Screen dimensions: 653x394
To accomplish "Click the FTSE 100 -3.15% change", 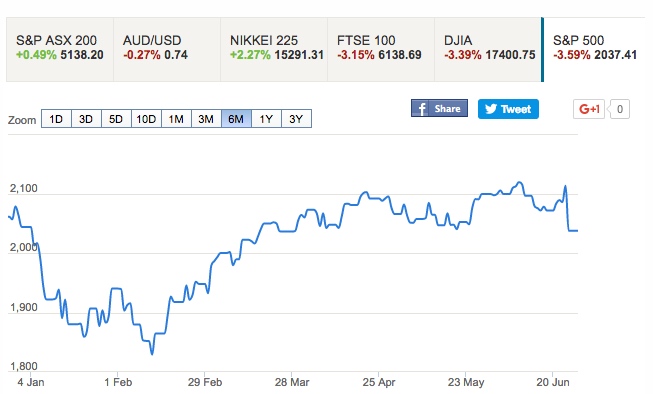I will (x=356, y=55).
